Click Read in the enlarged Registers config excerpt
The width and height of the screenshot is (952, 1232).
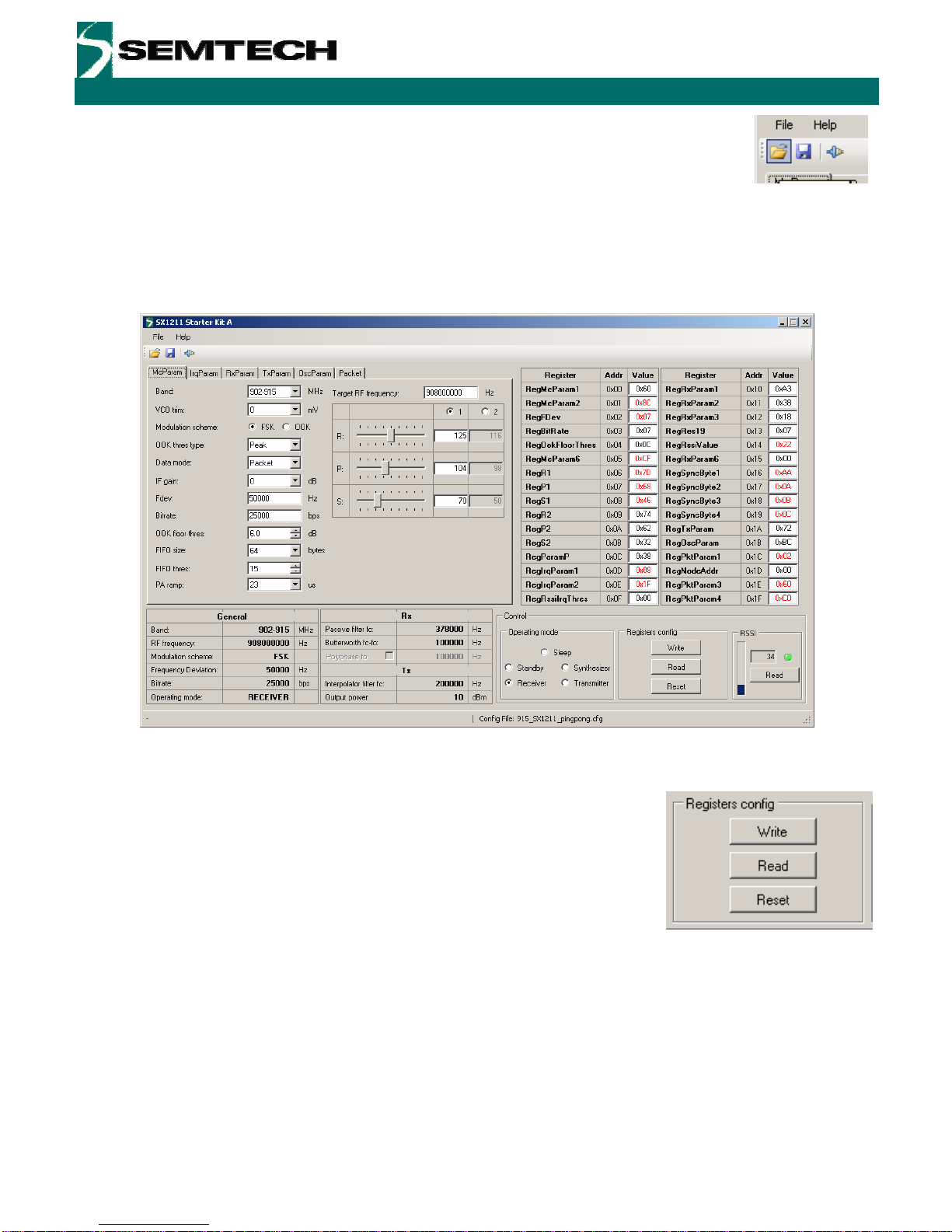772,866
